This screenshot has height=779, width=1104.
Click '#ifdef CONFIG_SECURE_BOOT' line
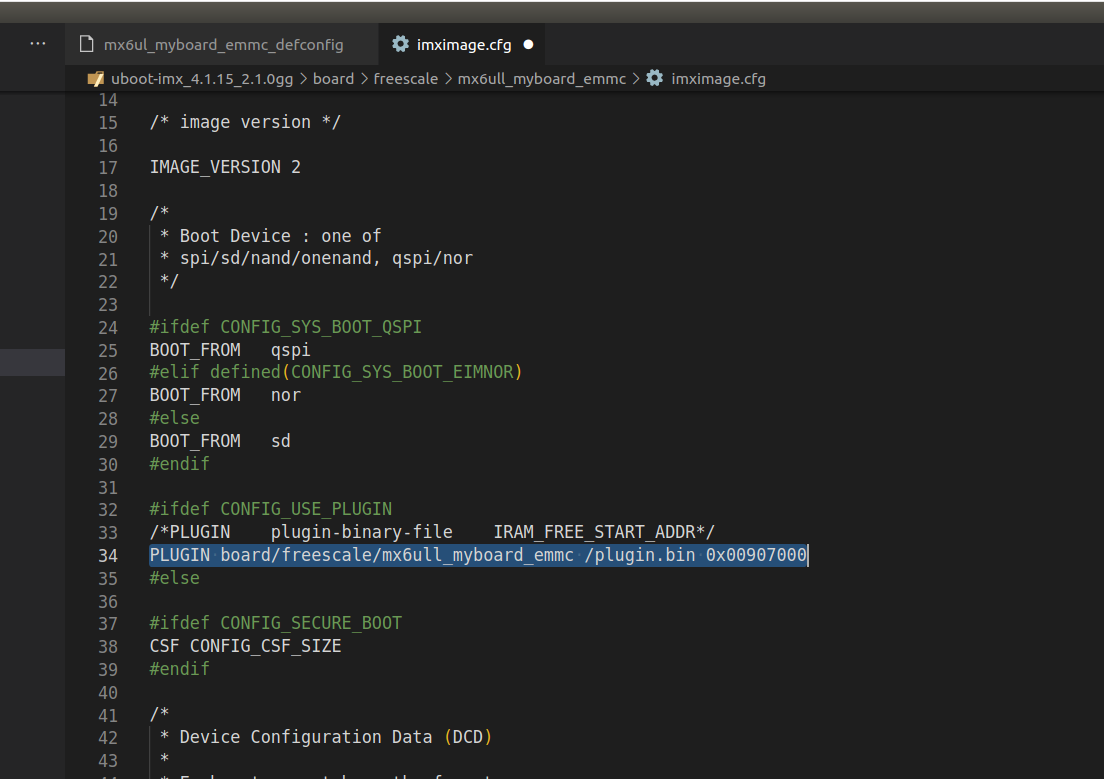[275, 623]
